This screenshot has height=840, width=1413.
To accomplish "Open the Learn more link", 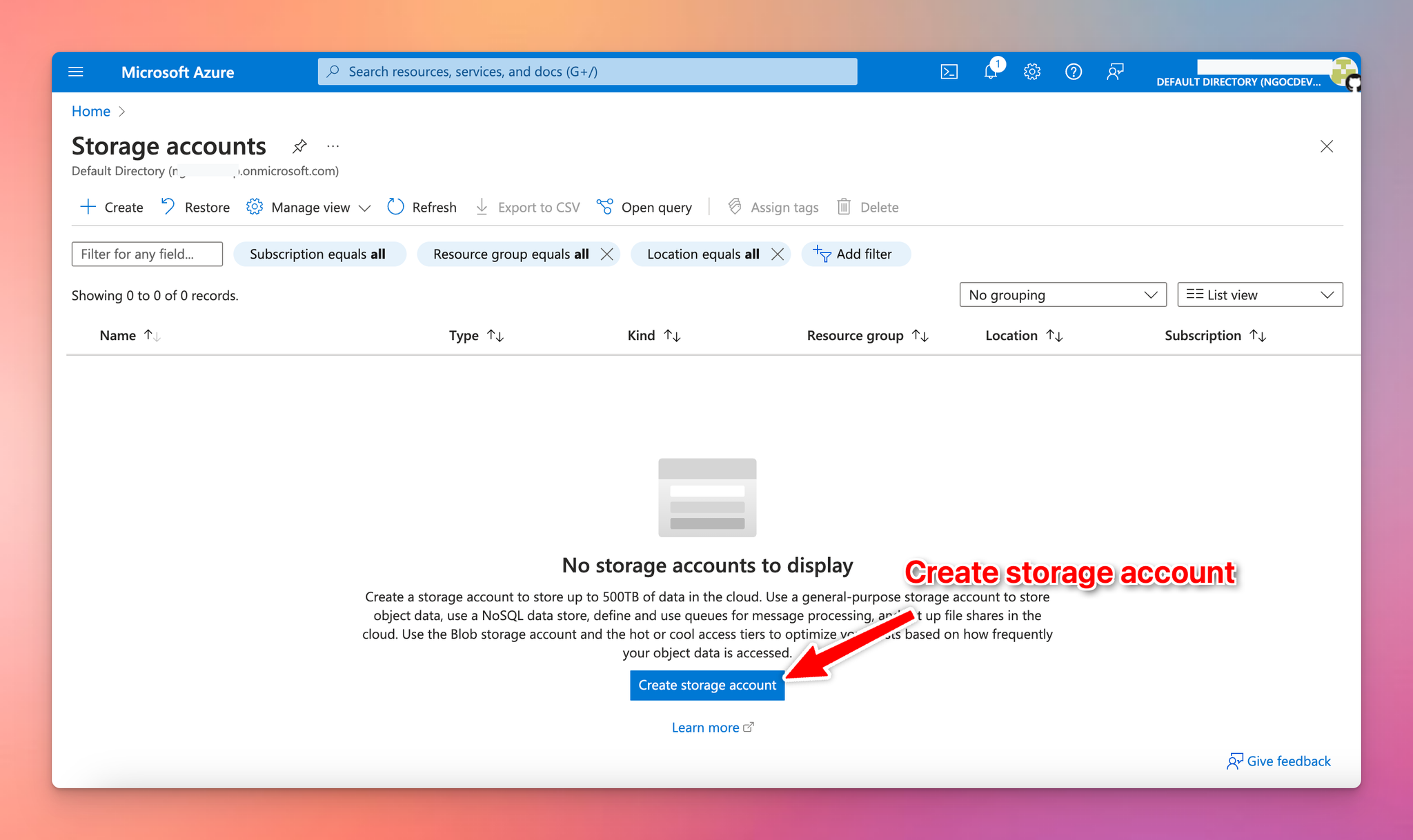I will pyautogui.click(x=713, y=728).
